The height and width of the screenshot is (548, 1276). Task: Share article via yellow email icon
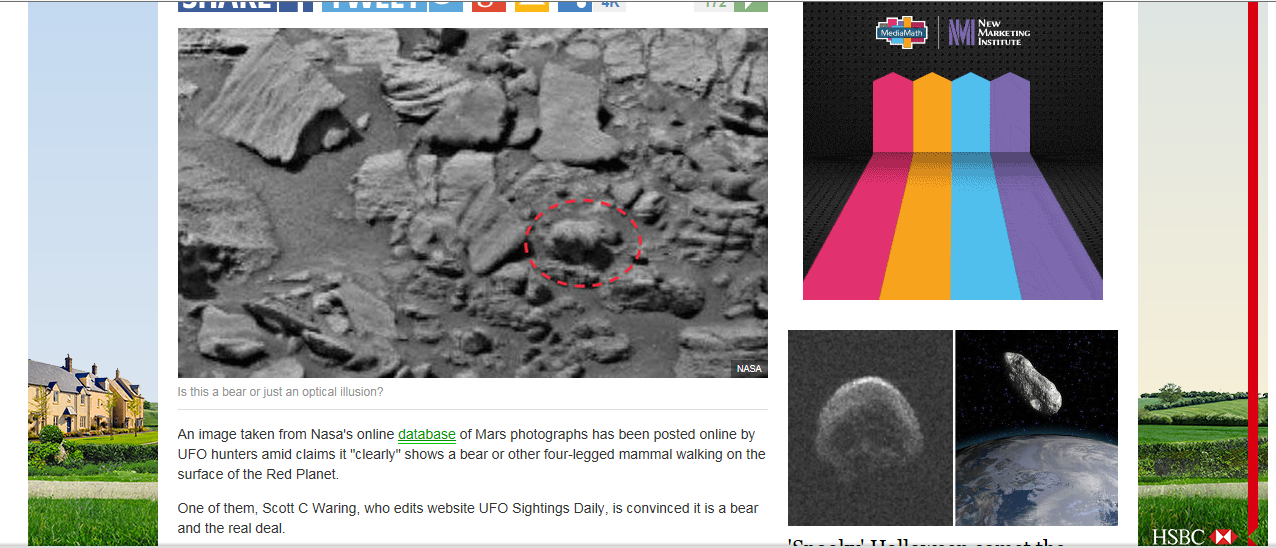pyautogui.click(x=532, y=5)
